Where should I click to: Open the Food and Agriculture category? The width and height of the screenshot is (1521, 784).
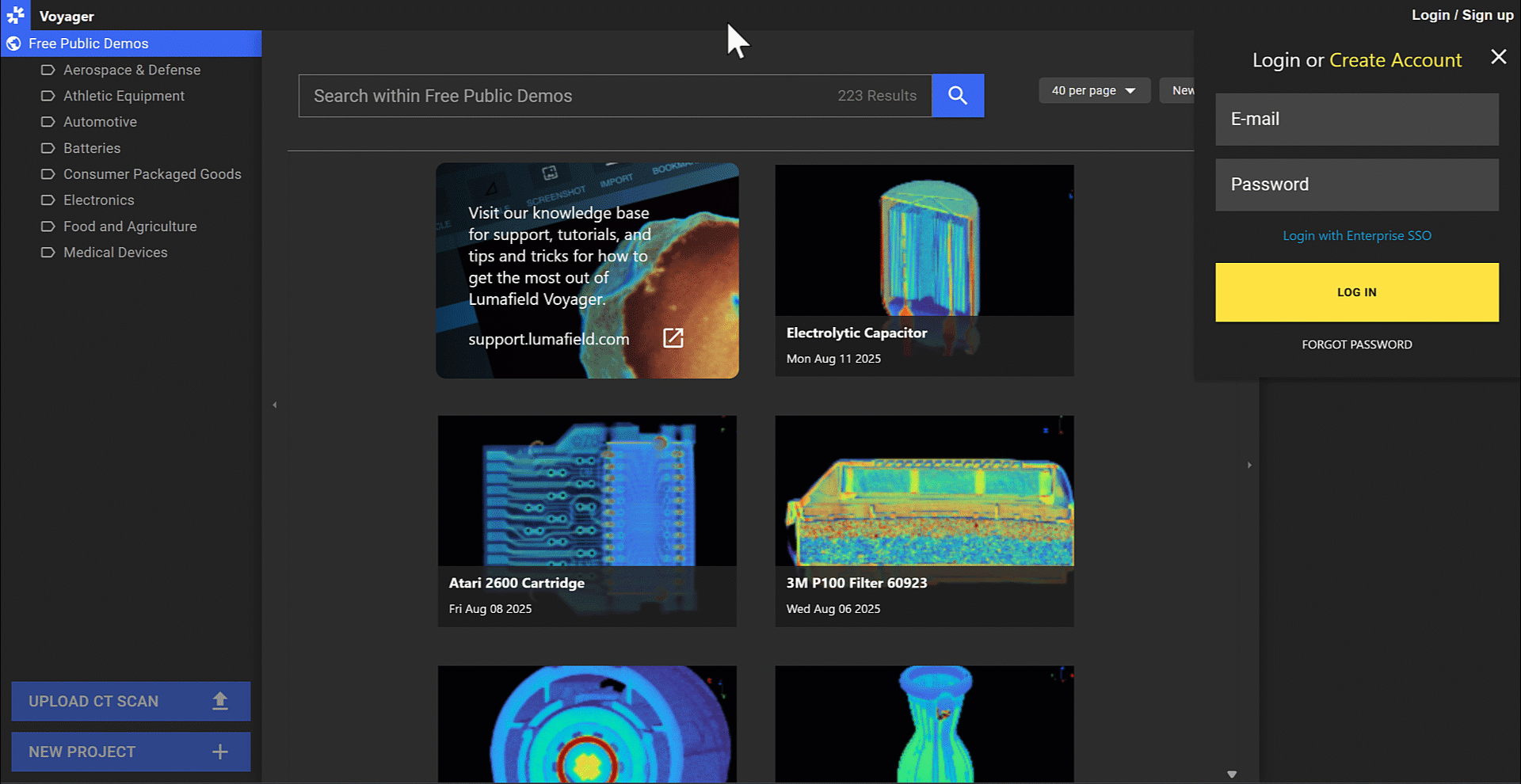(x=130, y=226)
